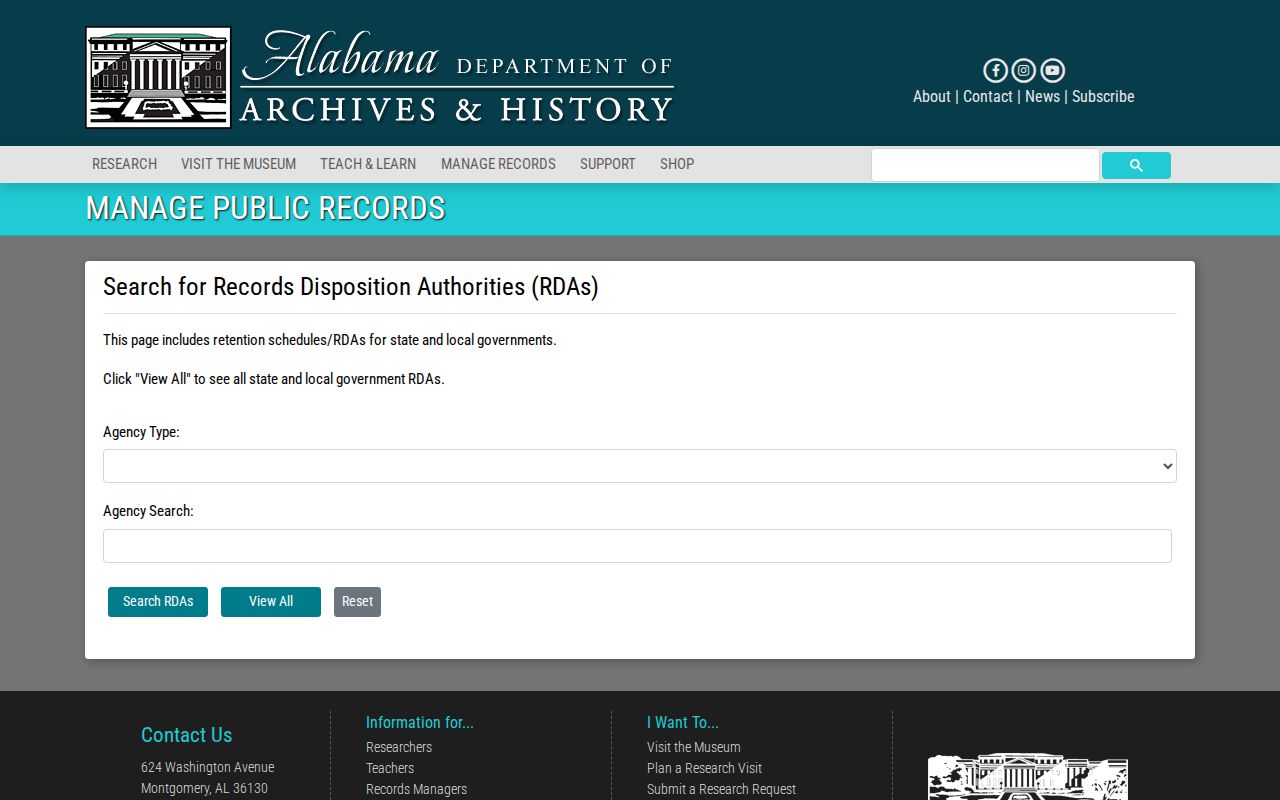
Task: Follow the Plan a Research Visit link
Action: 704,768
